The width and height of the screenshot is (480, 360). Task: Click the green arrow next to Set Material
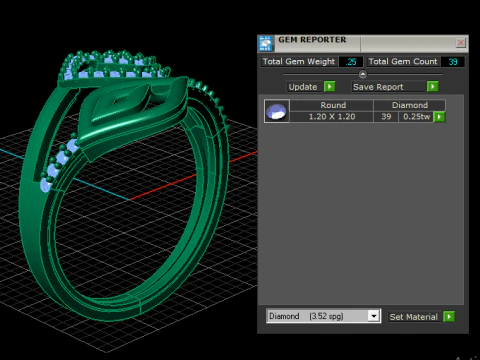449,316
